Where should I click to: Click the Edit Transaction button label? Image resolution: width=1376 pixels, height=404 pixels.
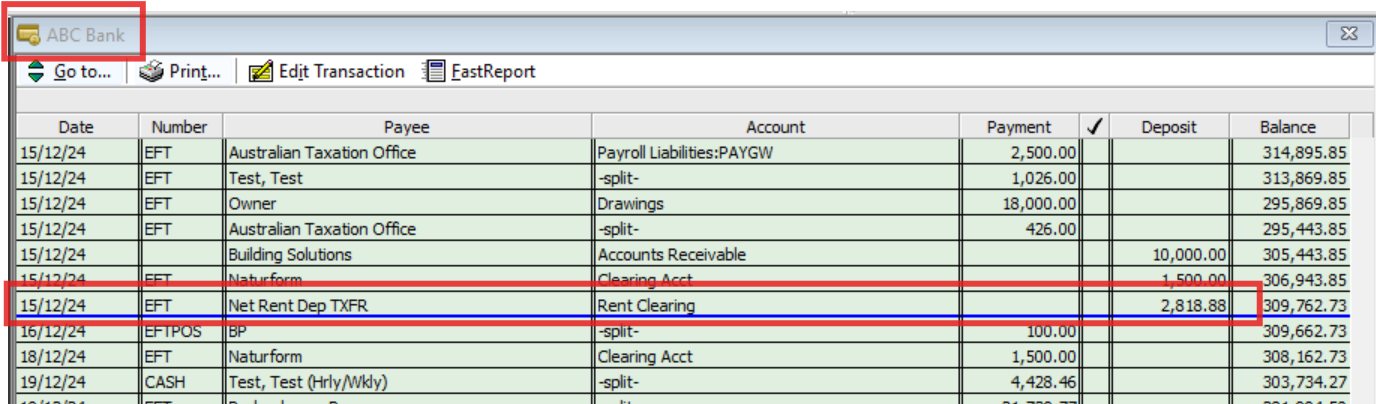coord(341,72)
